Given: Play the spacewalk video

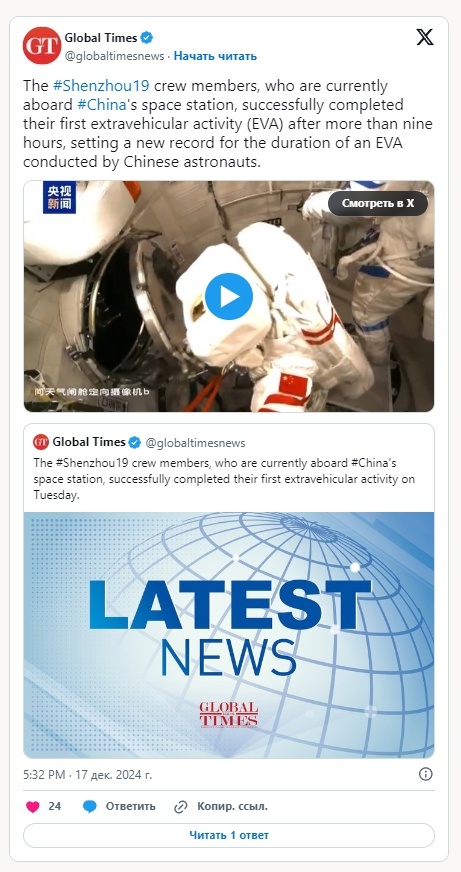Looking at the screenshot, I should pyautogui.click(x=229, y=296).
